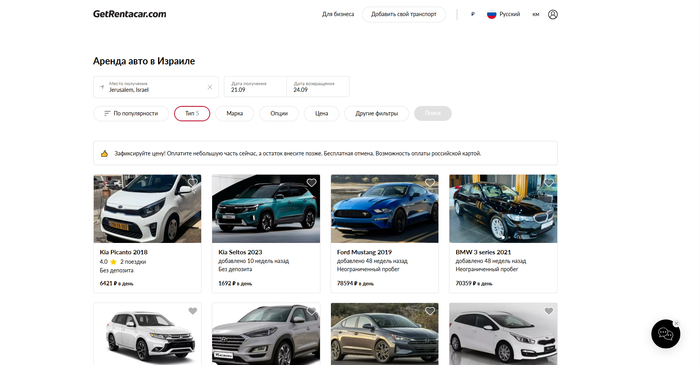Switch distance units via км
This screenshot has height=365, width=700.
click(x=536, y=14)
